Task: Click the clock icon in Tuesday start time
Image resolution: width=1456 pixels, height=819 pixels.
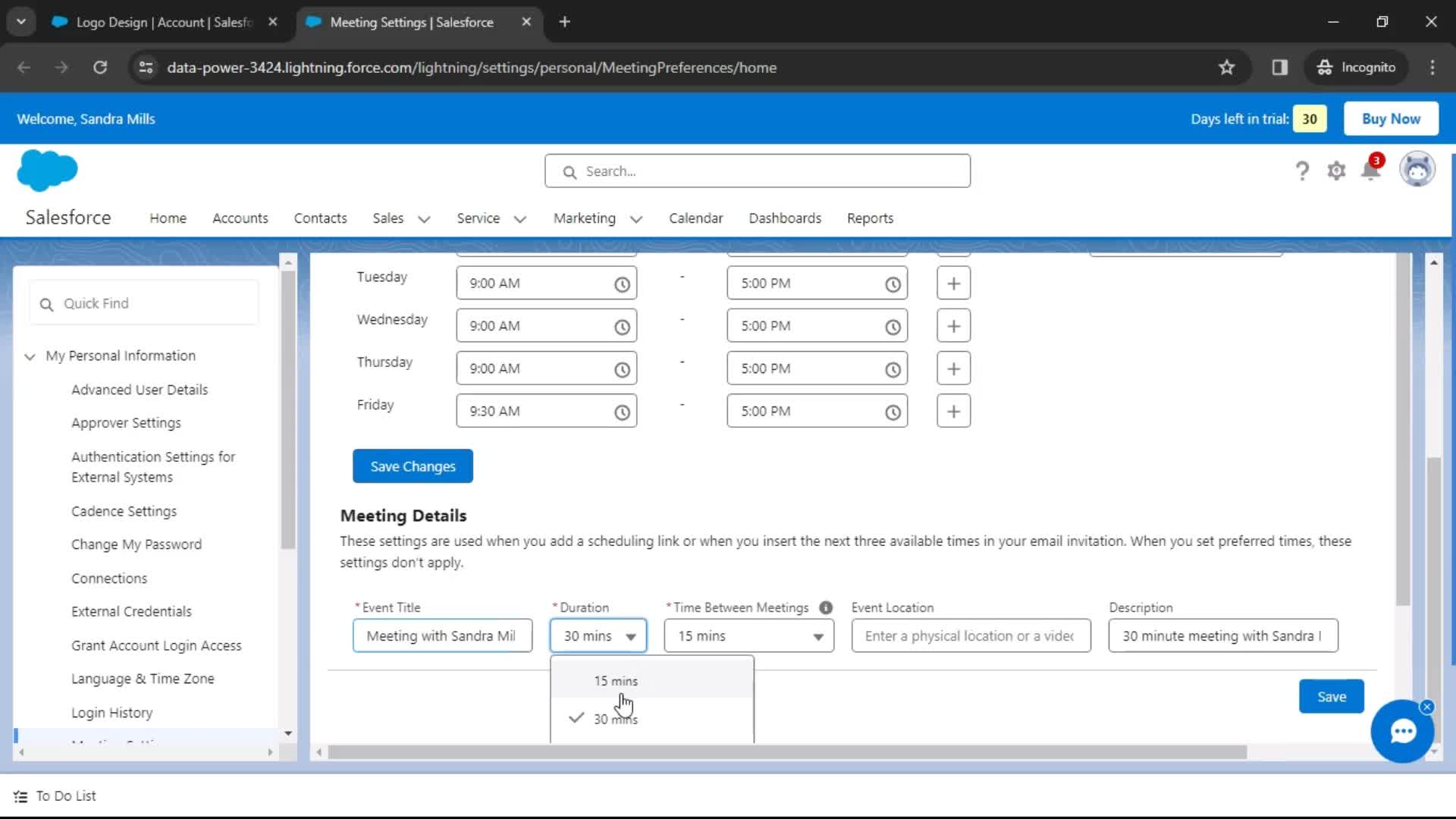Action: pos(622,284)
